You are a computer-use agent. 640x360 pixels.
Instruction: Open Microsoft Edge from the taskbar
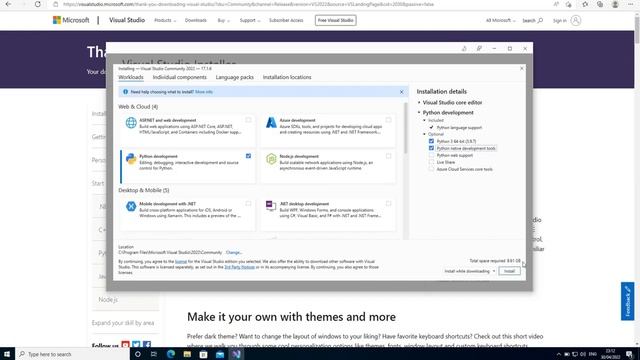click(171, 354)
